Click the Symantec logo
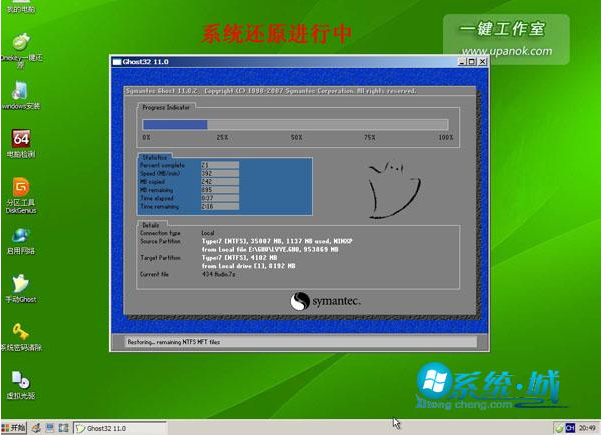Image resolution: width=601 pixels, height=436 pixels. tap(325, 301)
